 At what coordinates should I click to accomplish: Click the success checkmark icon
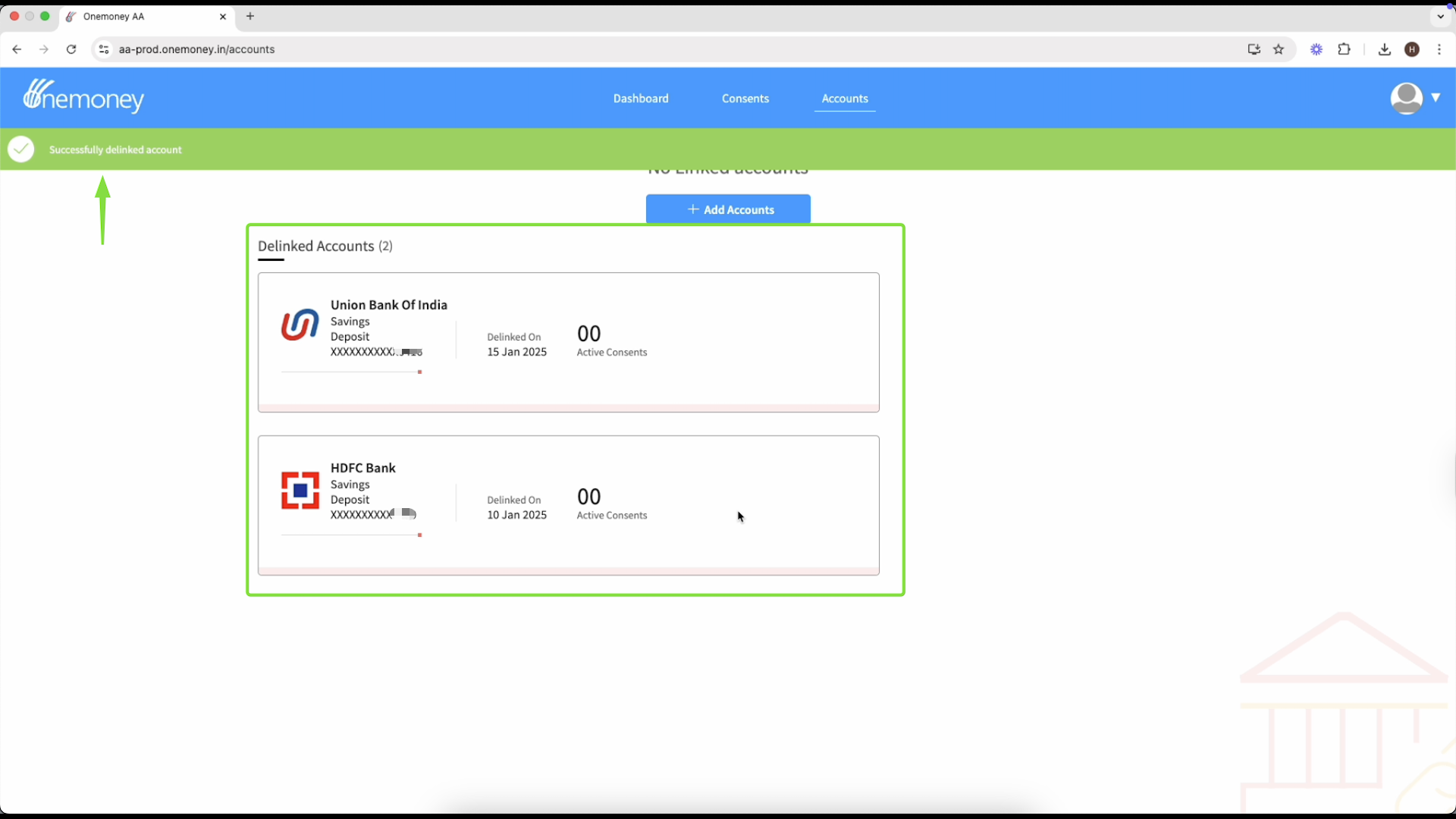click(21, 149)
